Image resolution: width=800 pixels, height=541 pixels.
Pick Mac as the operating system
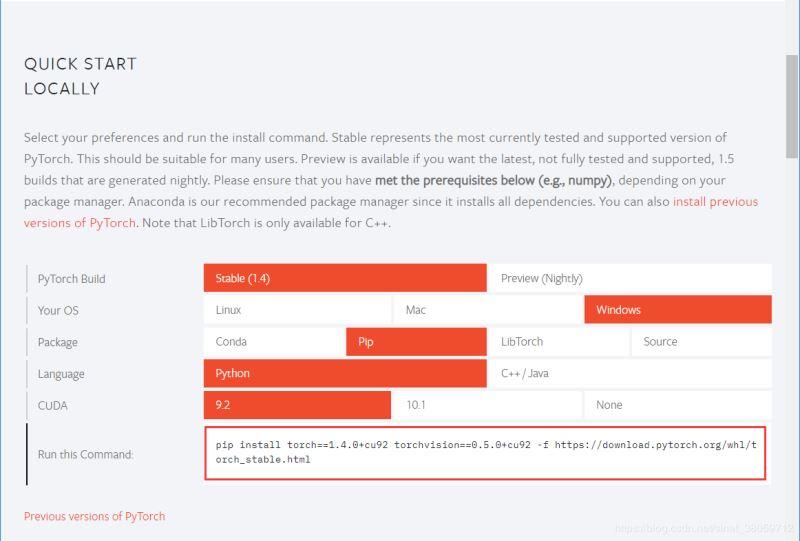click(x=488, y=310)
